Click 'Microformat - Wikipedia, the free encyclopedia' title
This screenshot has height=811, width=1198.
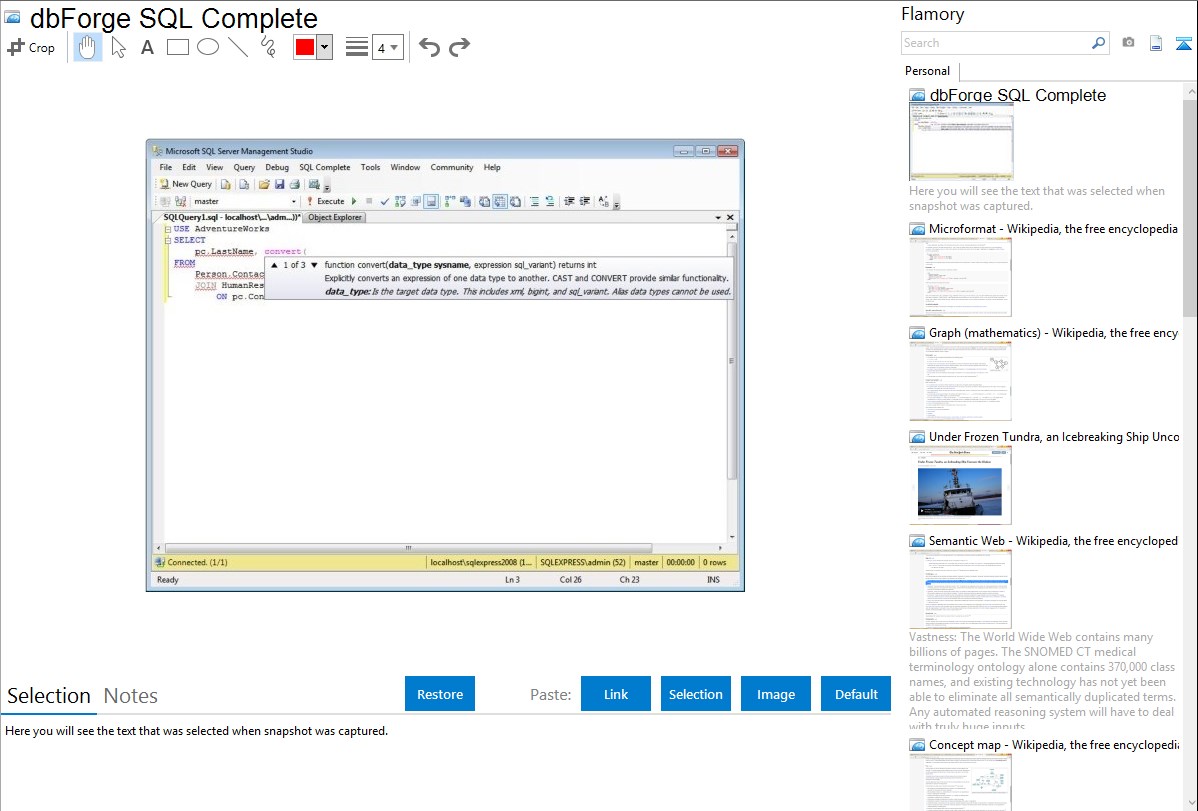[1053, 229]
